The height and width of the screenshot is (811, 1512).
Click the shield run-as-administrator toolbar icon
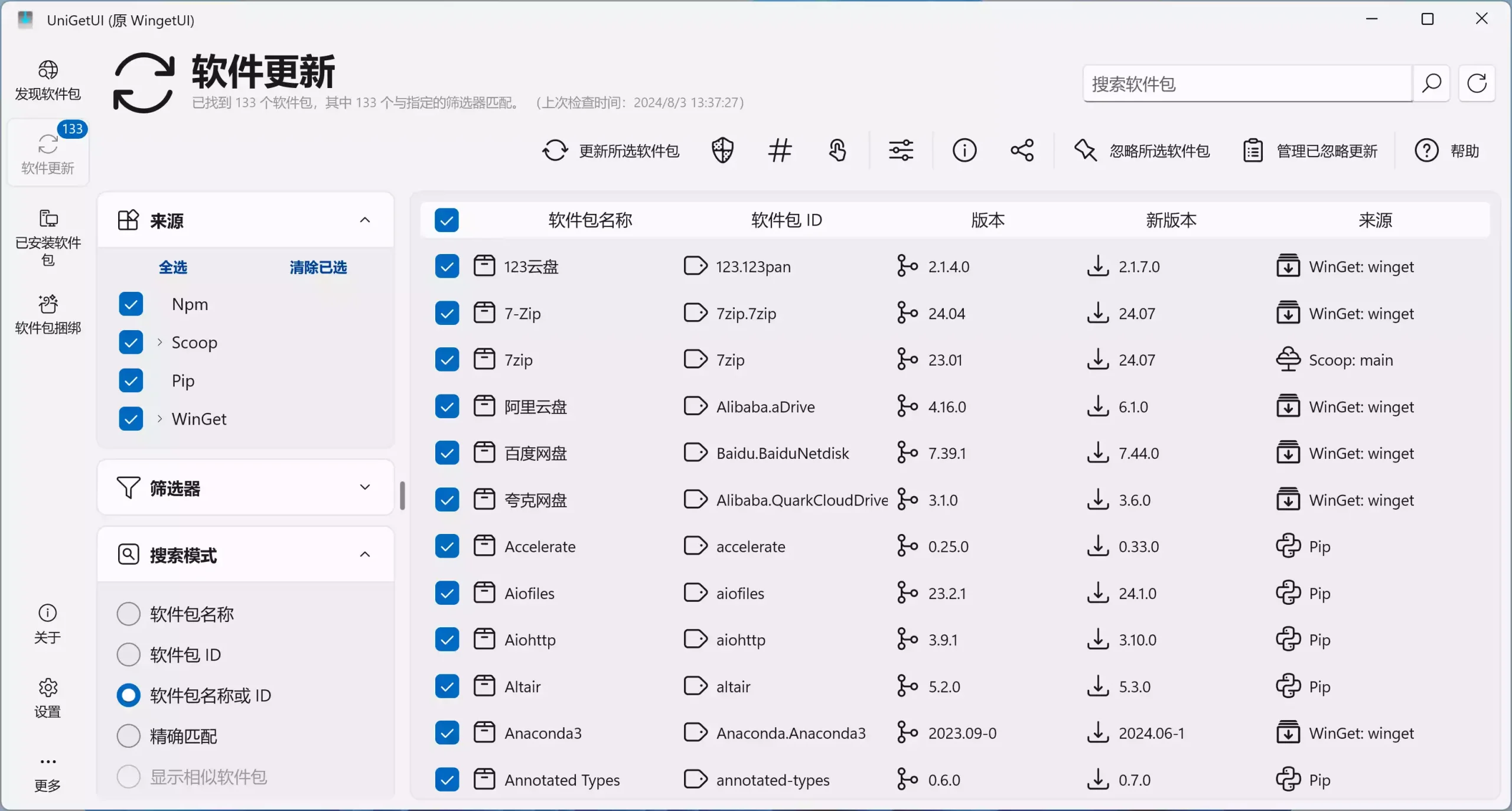722,151
